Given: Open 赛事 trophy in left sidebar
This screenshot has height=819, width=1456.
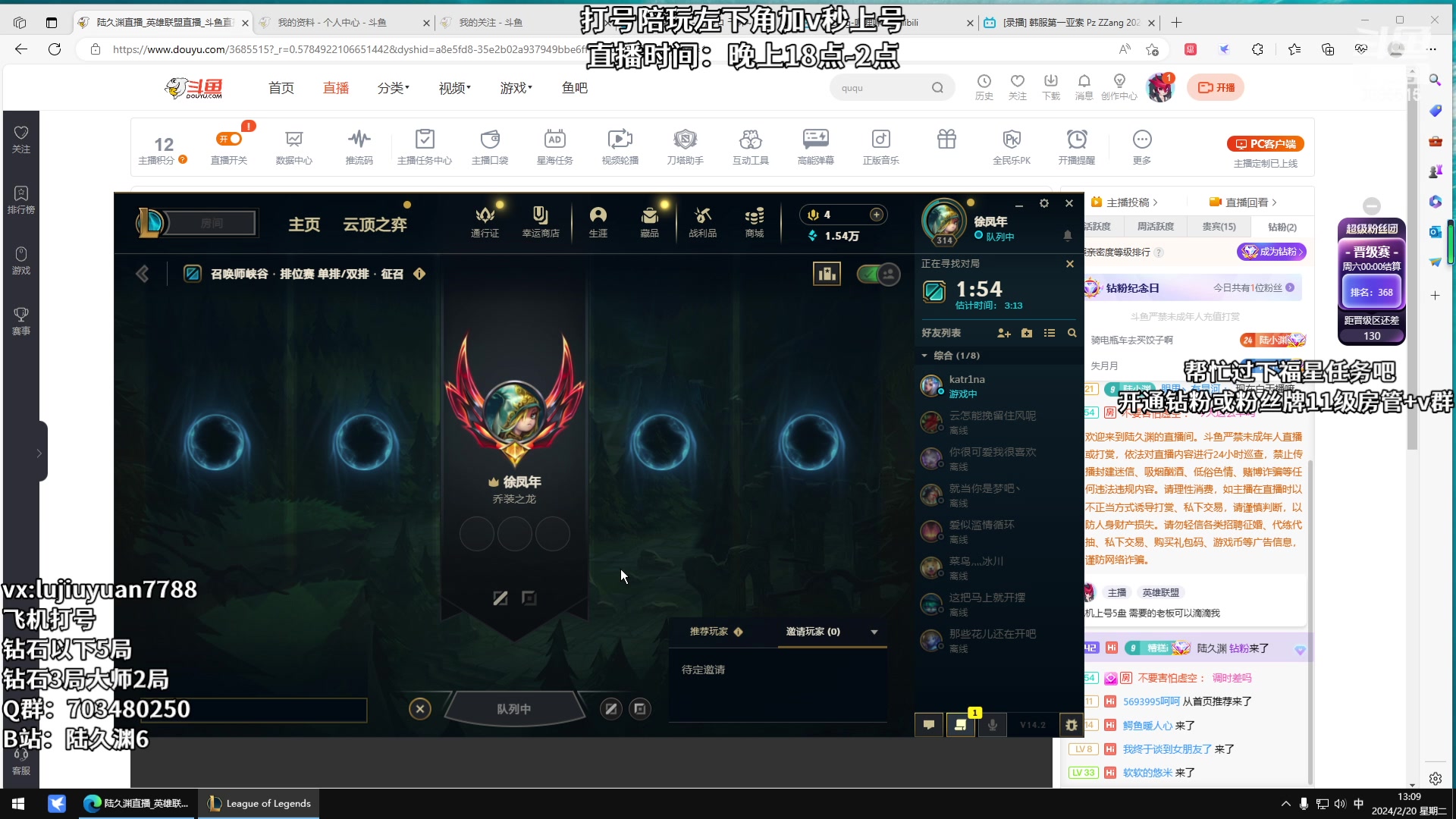Looking at the screenshot, I should click(21, 322).
